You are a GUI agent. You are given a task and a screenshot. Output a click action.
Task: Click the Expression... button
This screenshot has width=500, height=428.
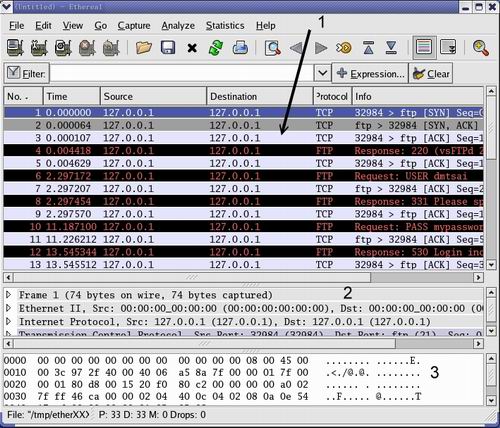pyautogui.click(x=370, y=73)
